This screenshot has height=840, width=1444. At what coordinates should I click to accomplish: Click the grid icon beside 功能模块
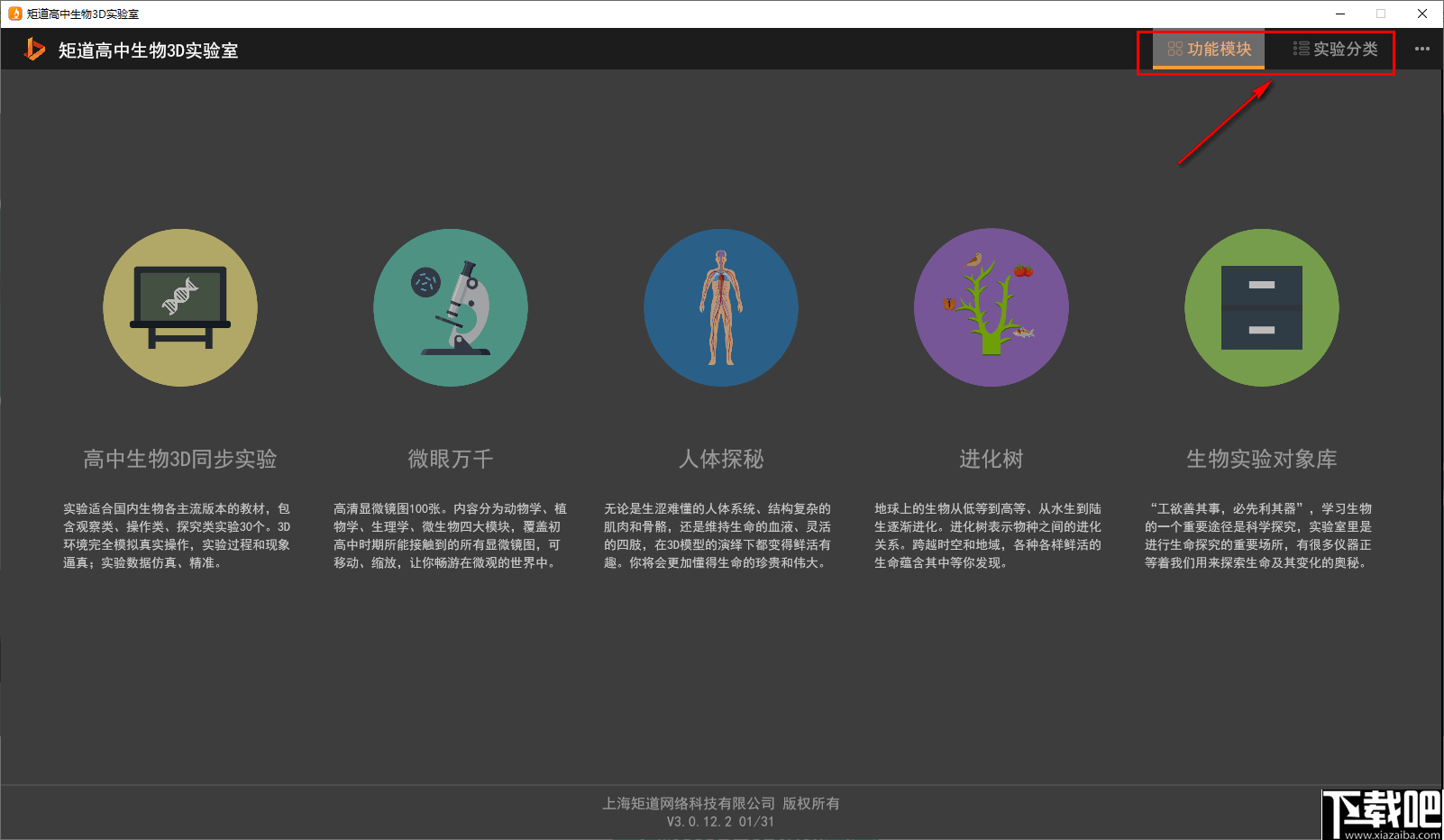[x=1174, y=50]
